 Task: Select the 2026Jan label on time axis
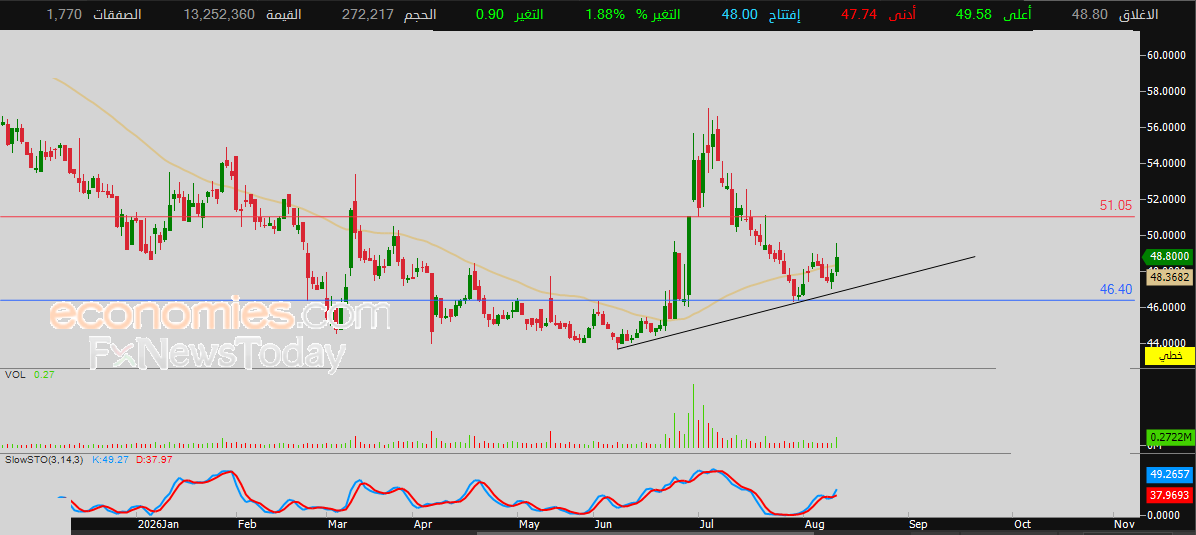(x=158, y=525)
